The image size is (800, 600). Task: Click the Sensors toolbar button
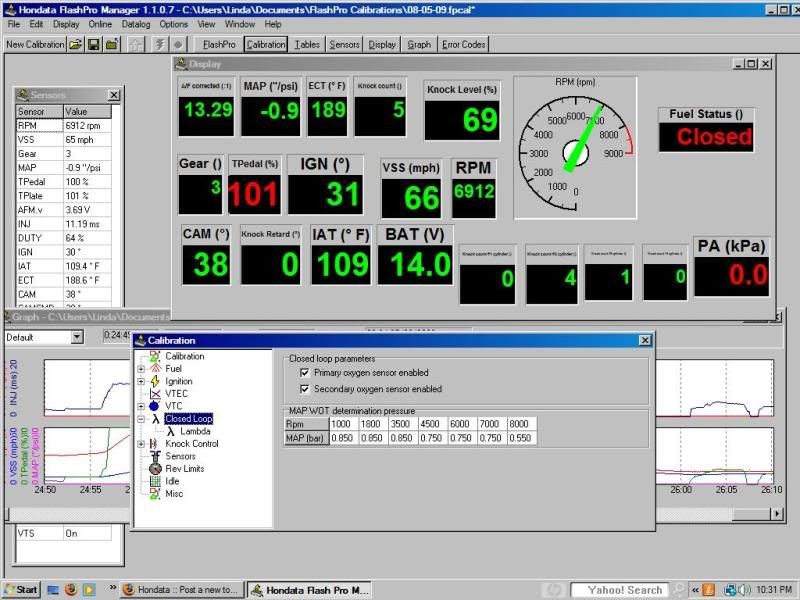coord(344,44)
